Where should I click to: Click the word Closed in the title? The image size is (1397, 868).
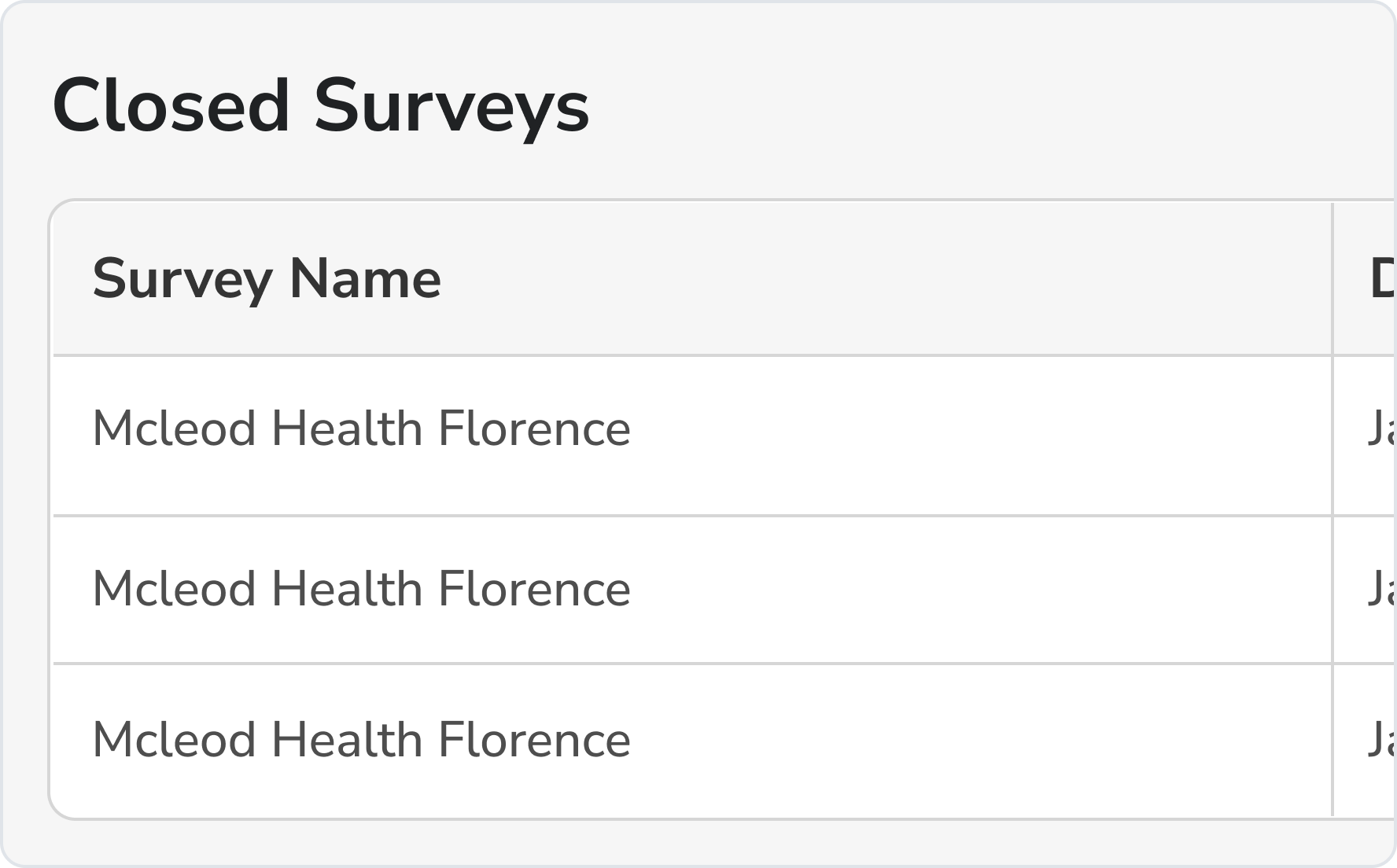(x=171, y=106)
